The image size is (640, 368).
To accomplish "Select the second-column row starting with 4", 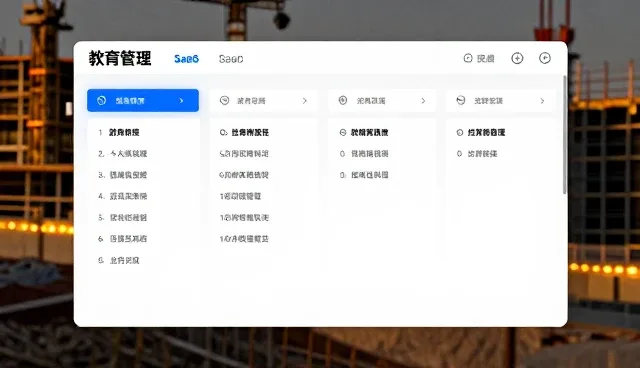I will click(244, 175).
